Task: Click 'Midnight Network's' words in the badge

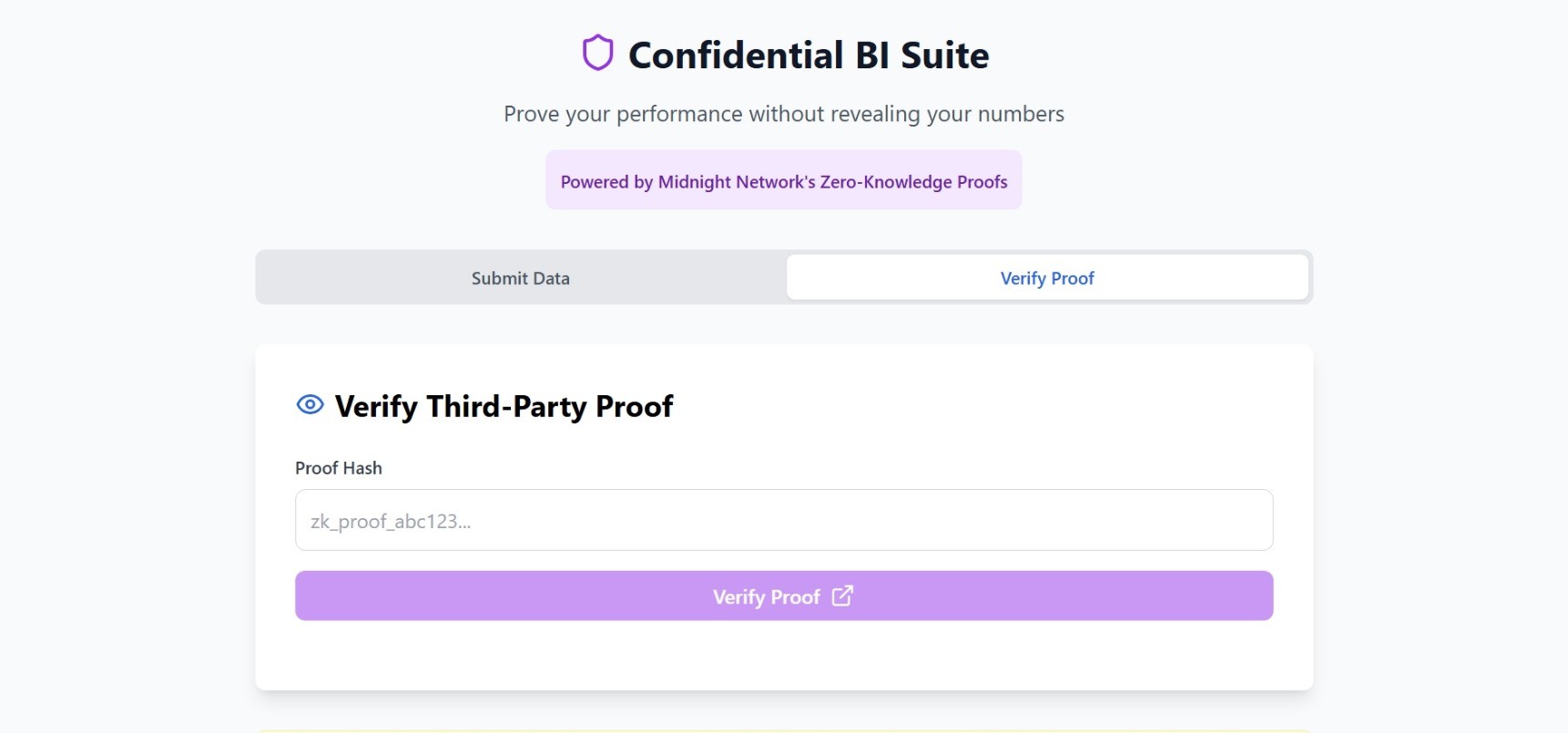Action: tap(737, 181)
